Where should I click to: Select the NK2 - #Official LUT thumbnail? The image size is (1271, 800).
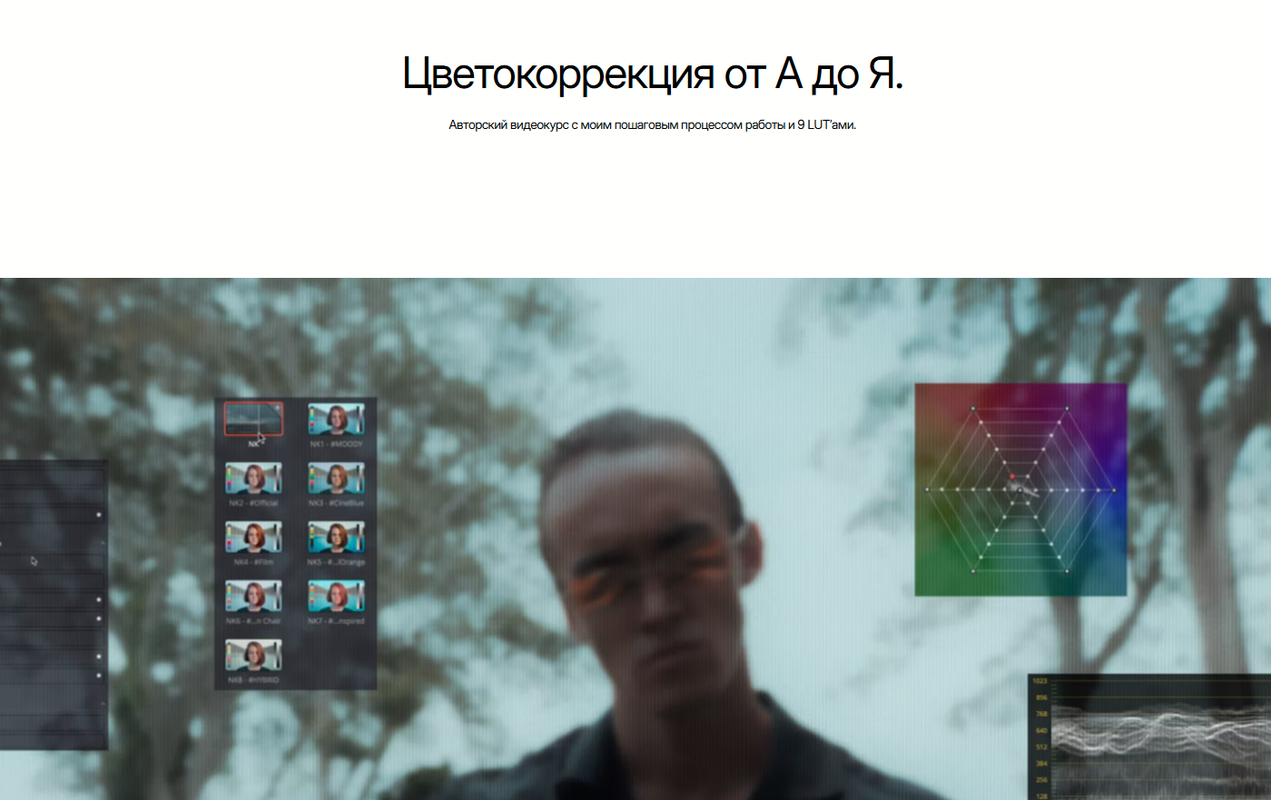[253, 478]
